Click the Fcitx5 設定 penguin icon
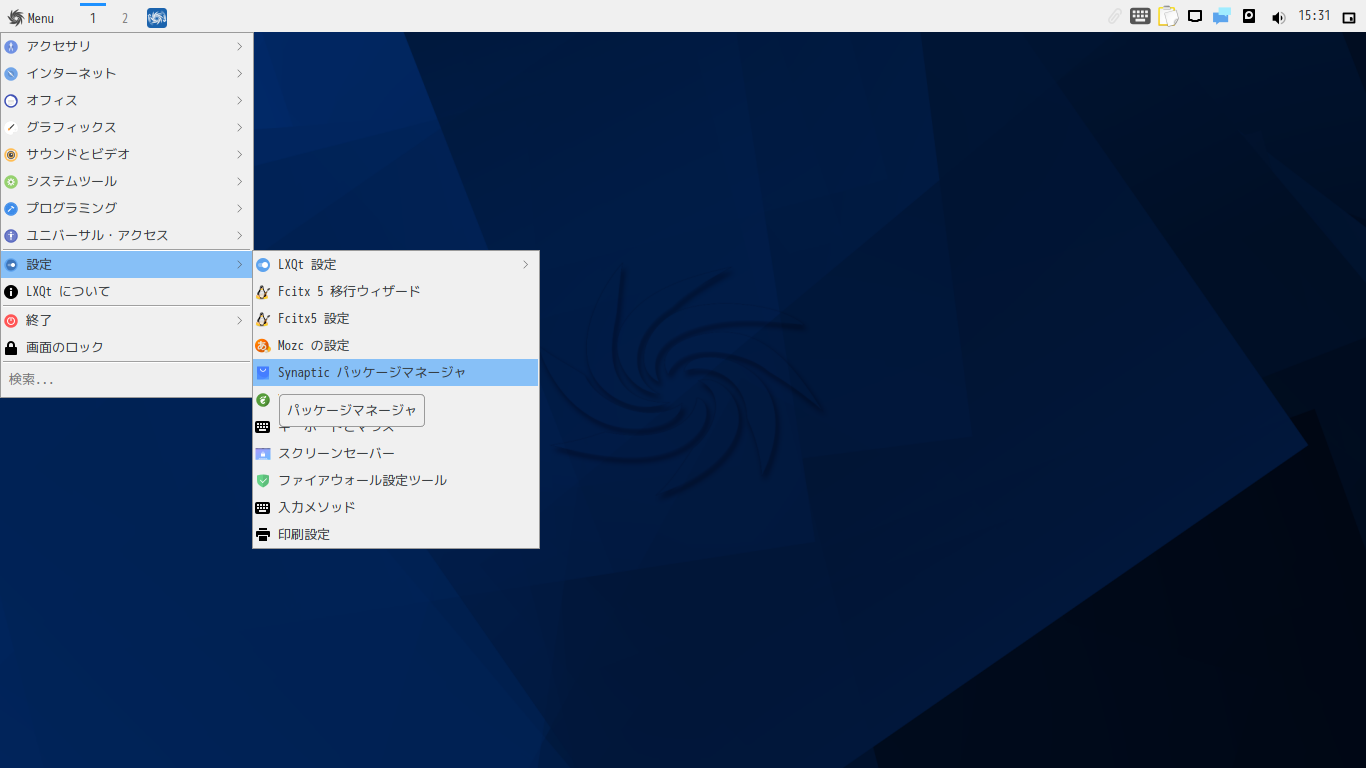Image resolution: width=1366 pixels, height=768 pixels. (263, 318)
